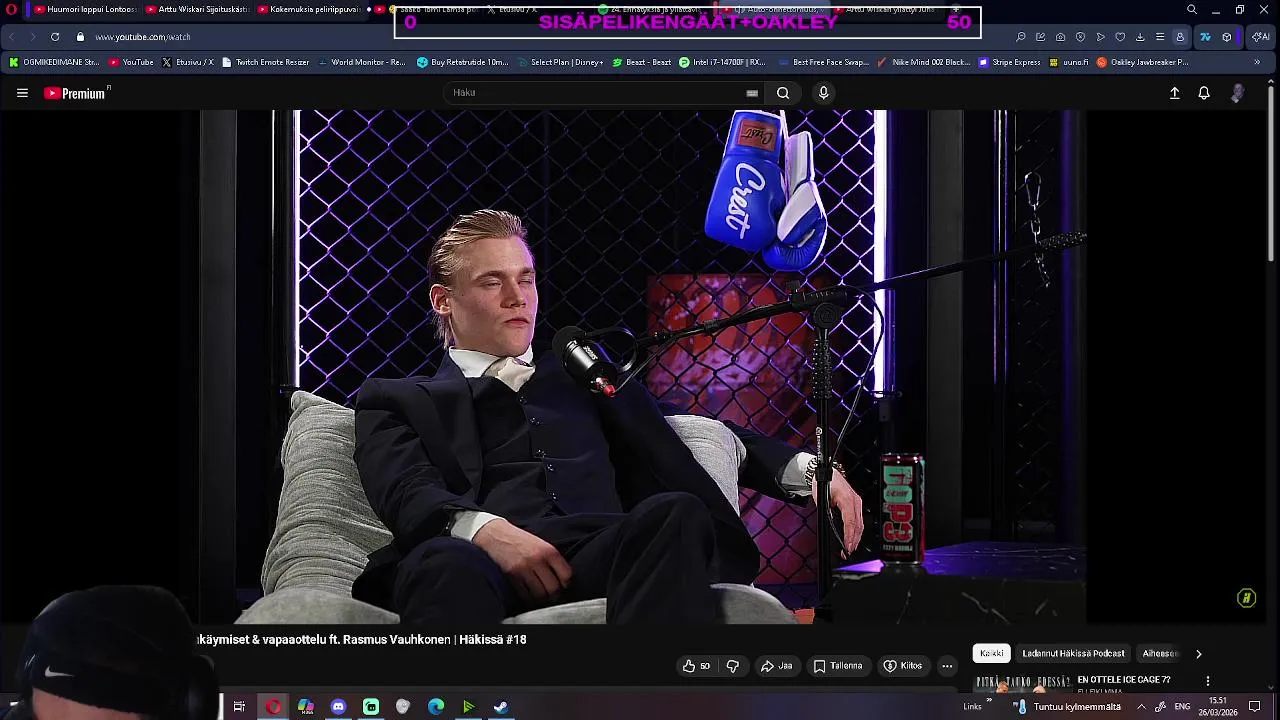Open more actions ellipsis under video

[x=947, y=666]
